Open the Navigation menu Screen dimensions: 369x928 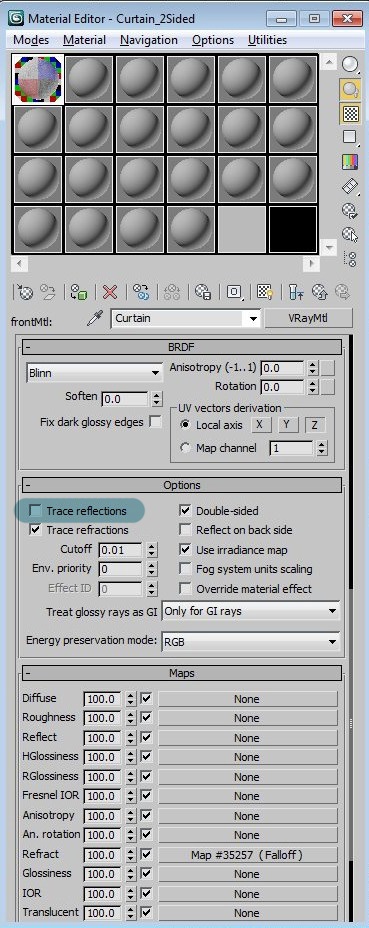pos(149,40)
